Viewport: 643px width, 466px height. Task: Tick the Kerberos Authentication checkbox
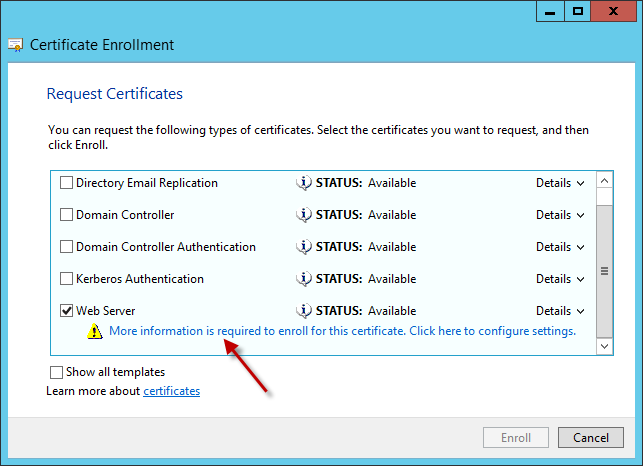67,279
